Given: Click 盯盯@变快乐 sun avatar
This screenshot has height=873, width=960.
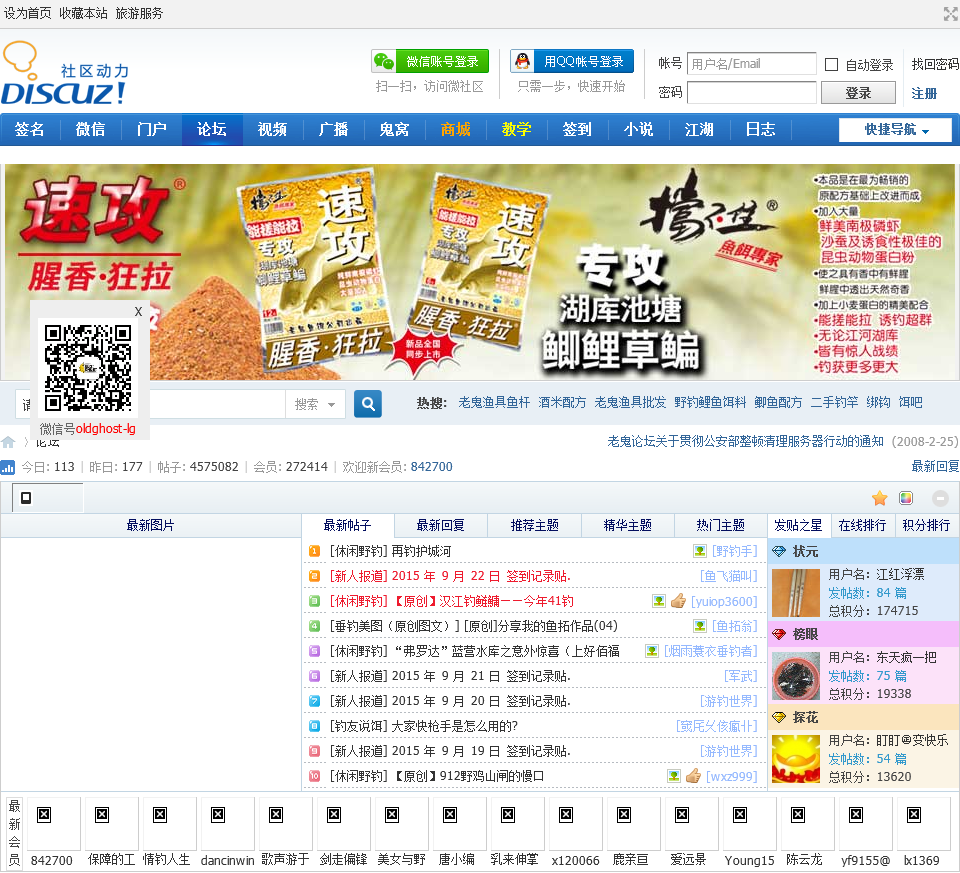Looking at the screenshot, I should click(x=796, y=759).
